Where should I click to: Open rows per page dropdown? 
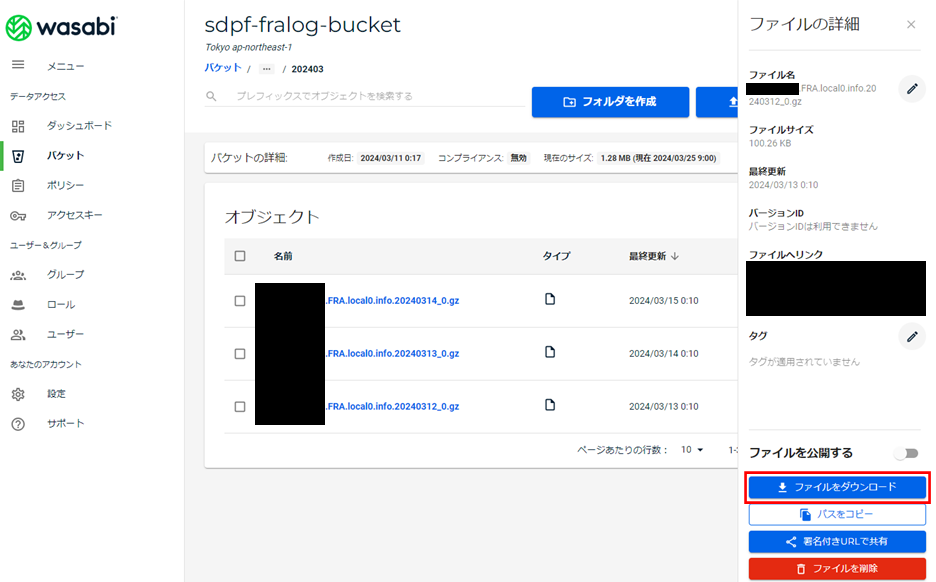coord(692,449)
